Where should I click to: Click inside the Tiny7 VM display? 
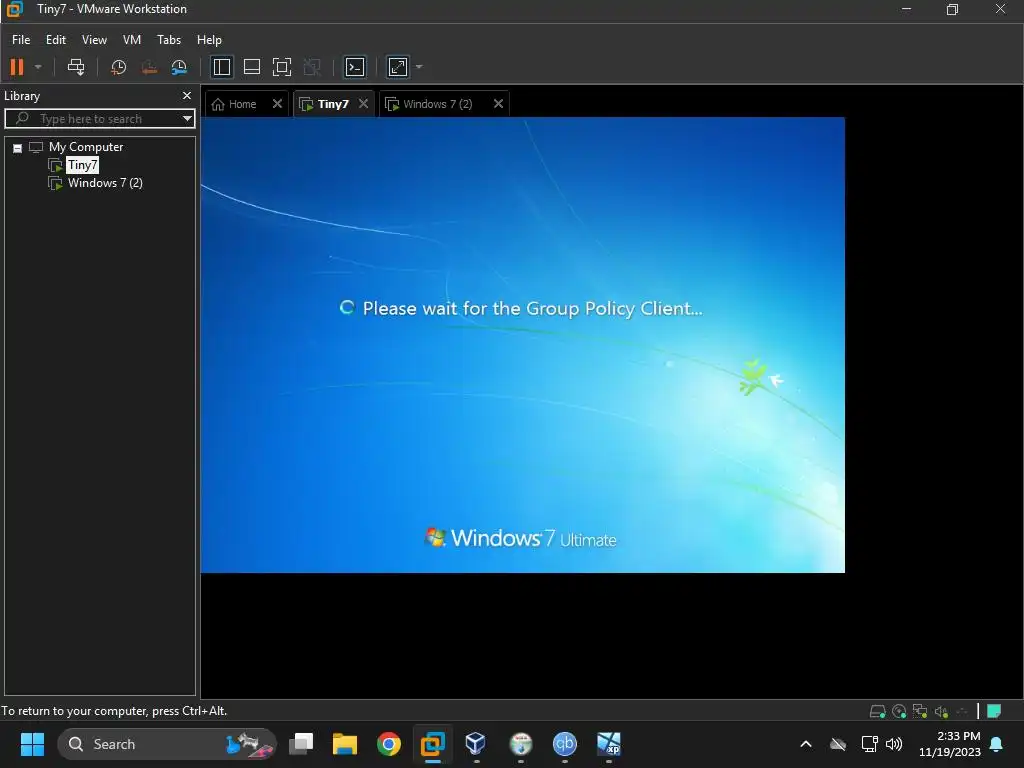pyautogui.click(x=522, y=345)
